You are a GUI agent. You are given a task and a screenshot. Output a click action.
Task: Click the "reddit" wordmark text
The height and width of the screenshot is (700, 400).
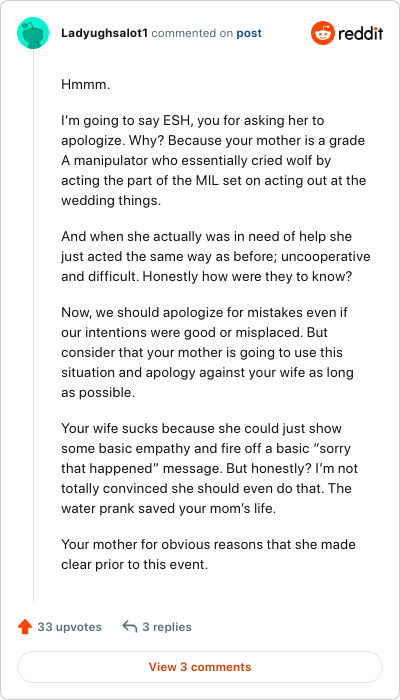tap(361, 33)
